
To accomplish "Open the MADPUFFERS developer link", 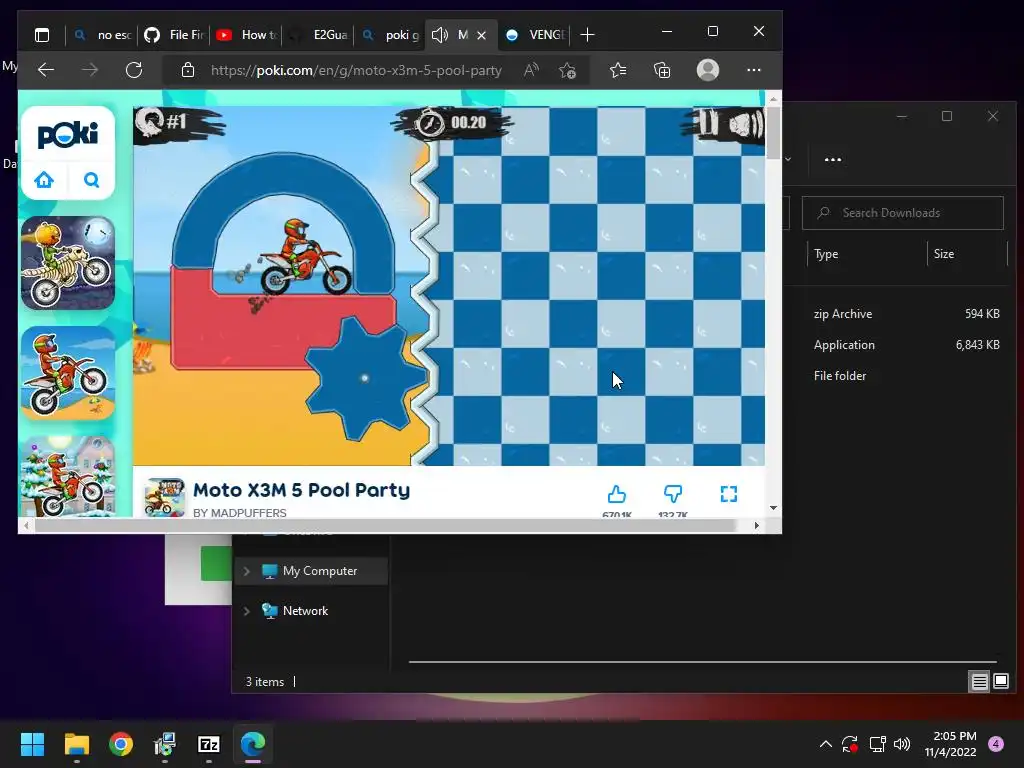I will [240, 513].
